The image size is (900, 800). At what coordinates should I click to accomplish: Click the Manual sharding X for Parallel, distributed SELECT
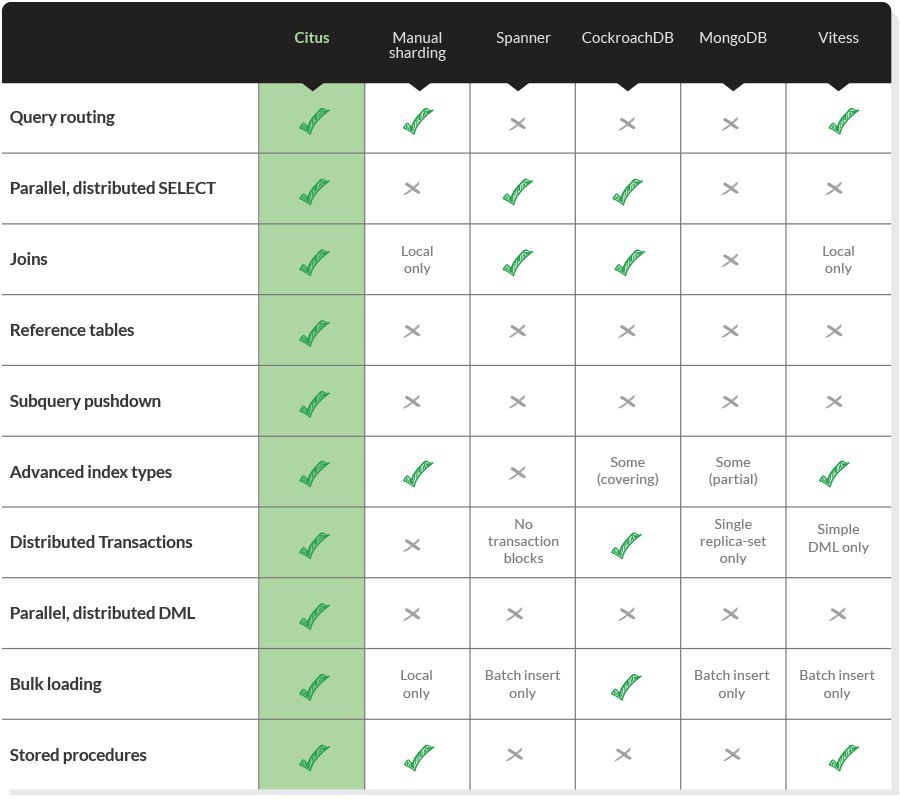(412, 188)
